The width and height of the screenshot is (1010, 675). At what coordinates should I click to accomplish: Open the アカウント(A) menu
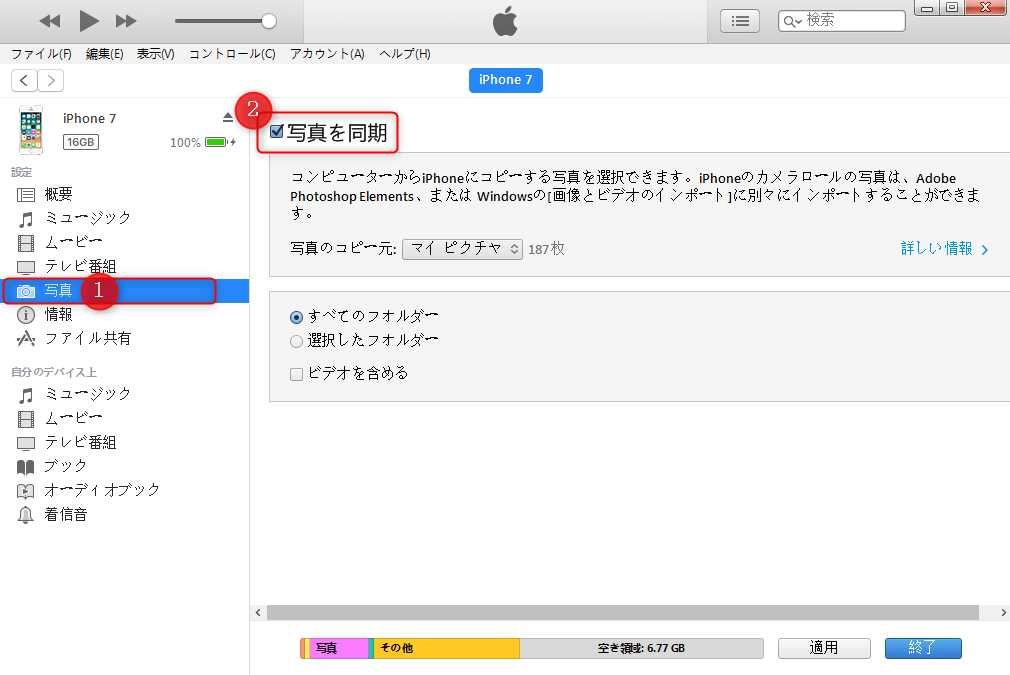click(x=327, y=54)
